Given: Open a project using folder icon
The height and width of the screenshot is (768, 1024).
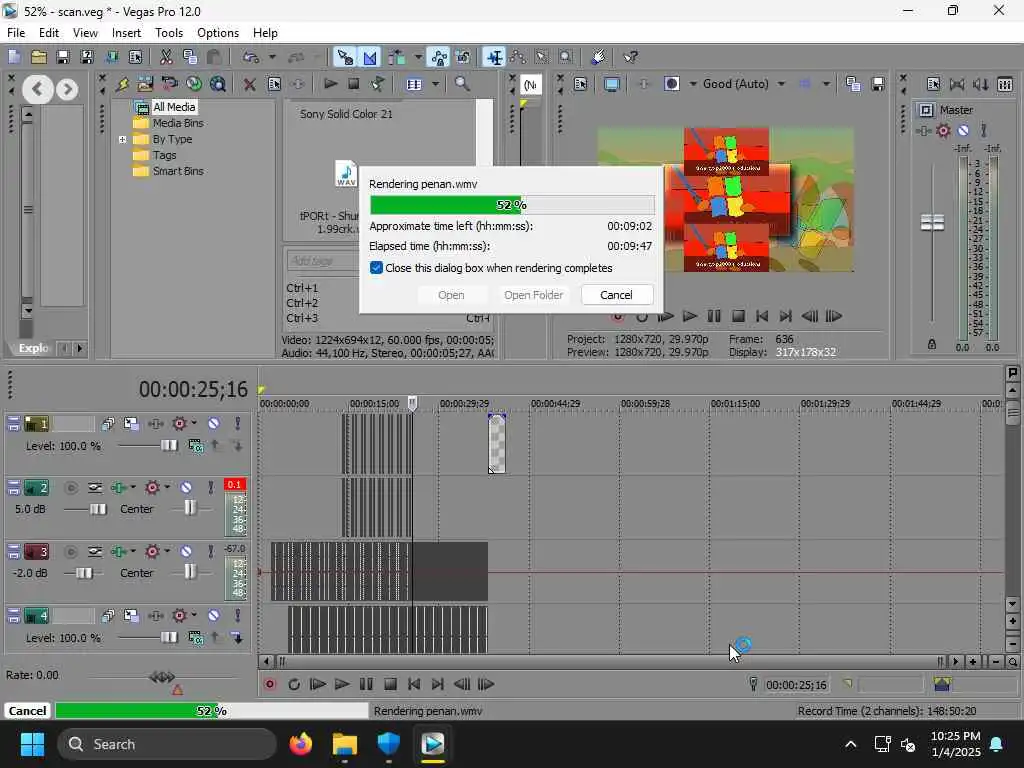Looking at the screenshot, I should pyautogui.click(x=39, y=57).
